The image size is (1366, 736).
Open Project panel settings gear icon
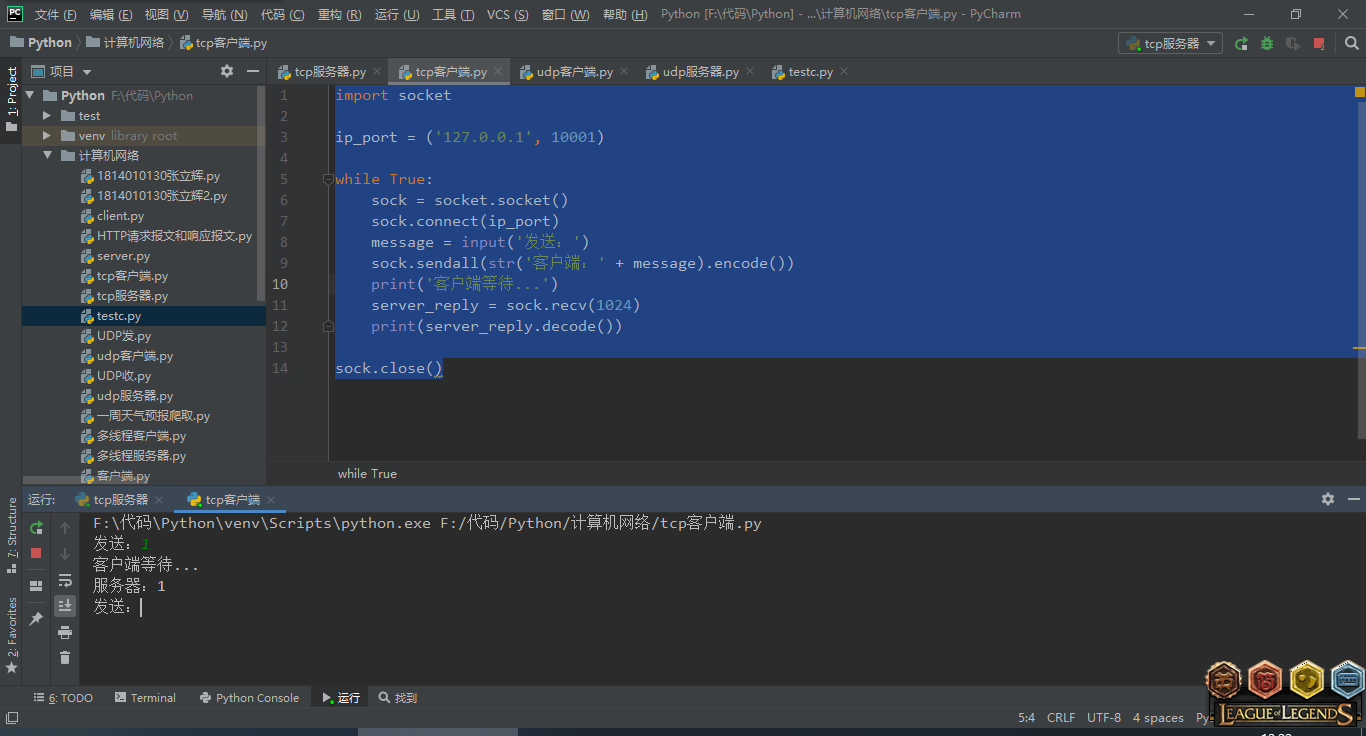point(227,71)
